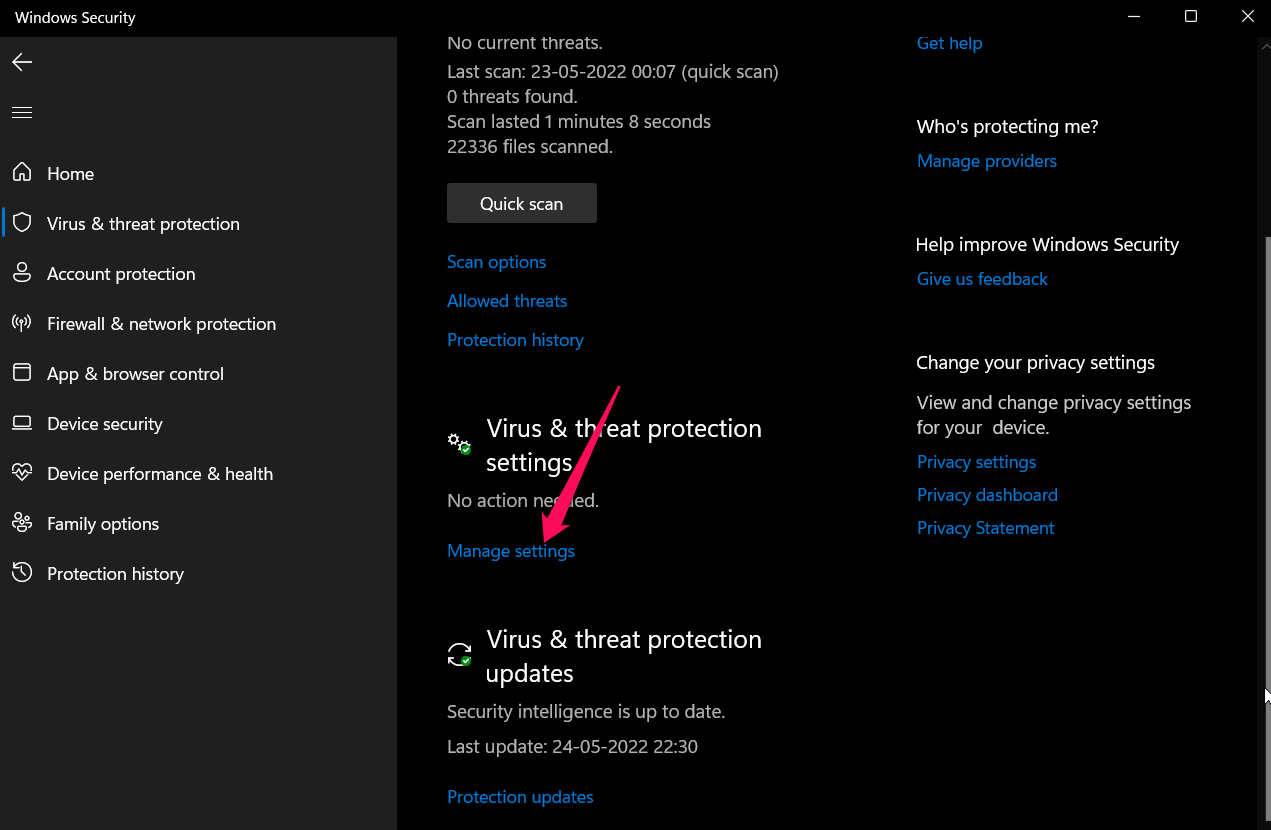The width and height of the screenshot is (1271, 830).
Task: Start a Quick scan
Action: (521, 203)
